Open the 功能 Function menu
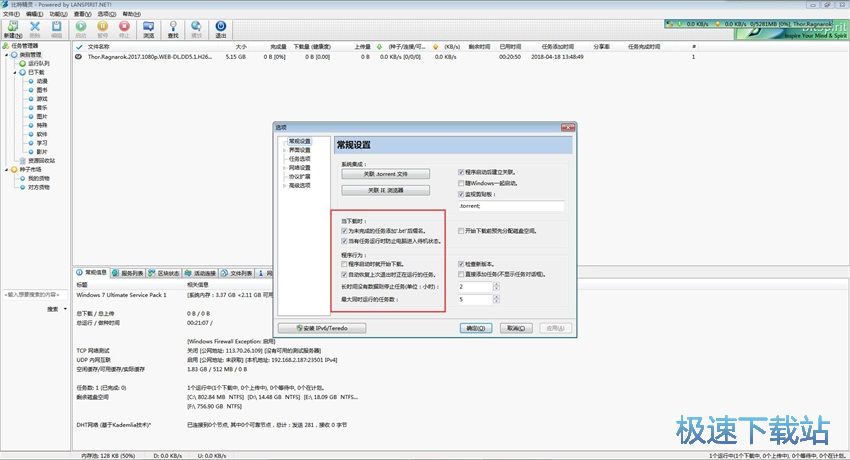850x460 pixels. pyautogui.click(x=59, y=14)
